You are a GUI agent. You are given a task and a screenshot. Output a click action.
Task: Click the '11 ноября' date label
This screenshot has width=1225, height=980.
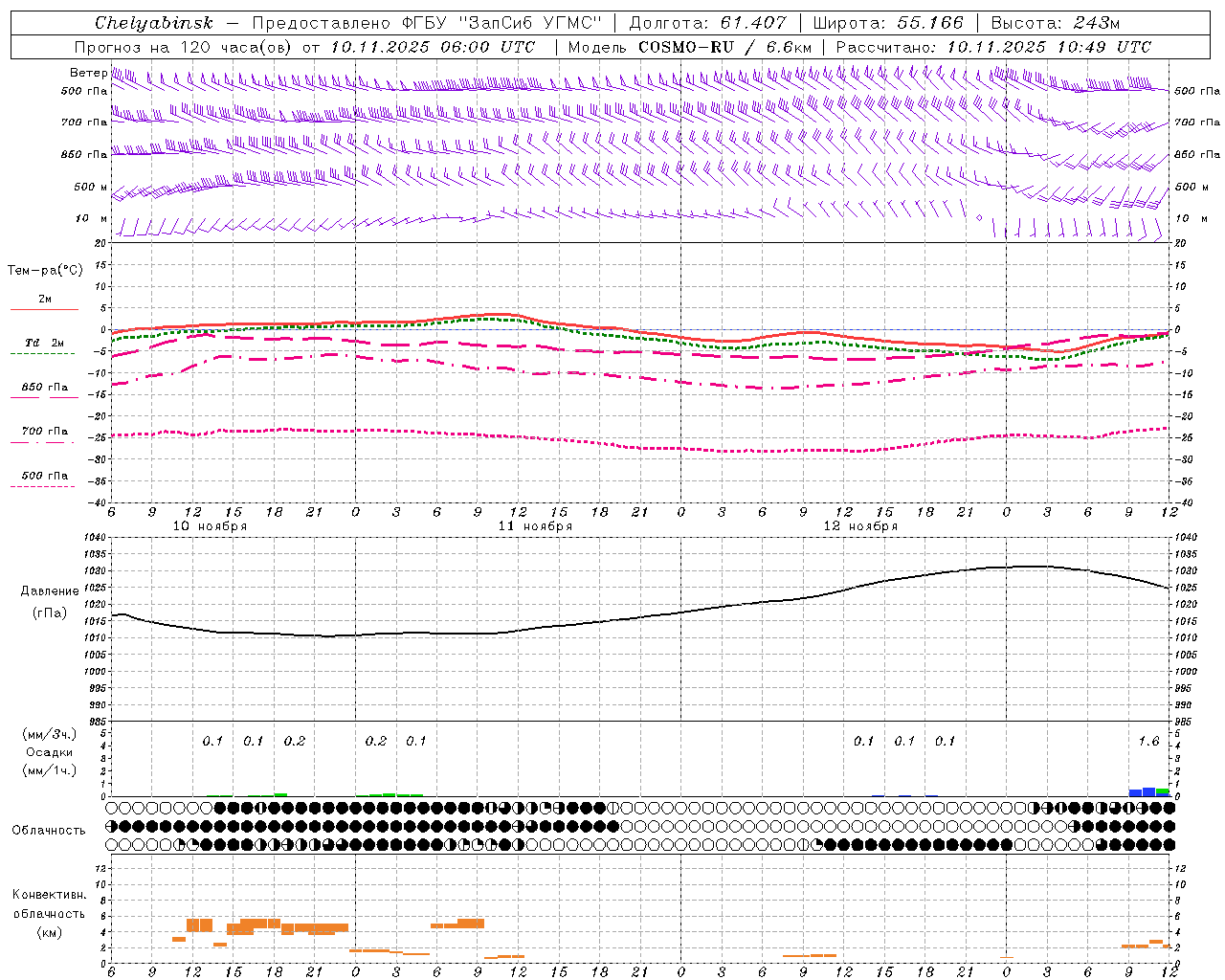pyautogui.click(x=535, y=526)
